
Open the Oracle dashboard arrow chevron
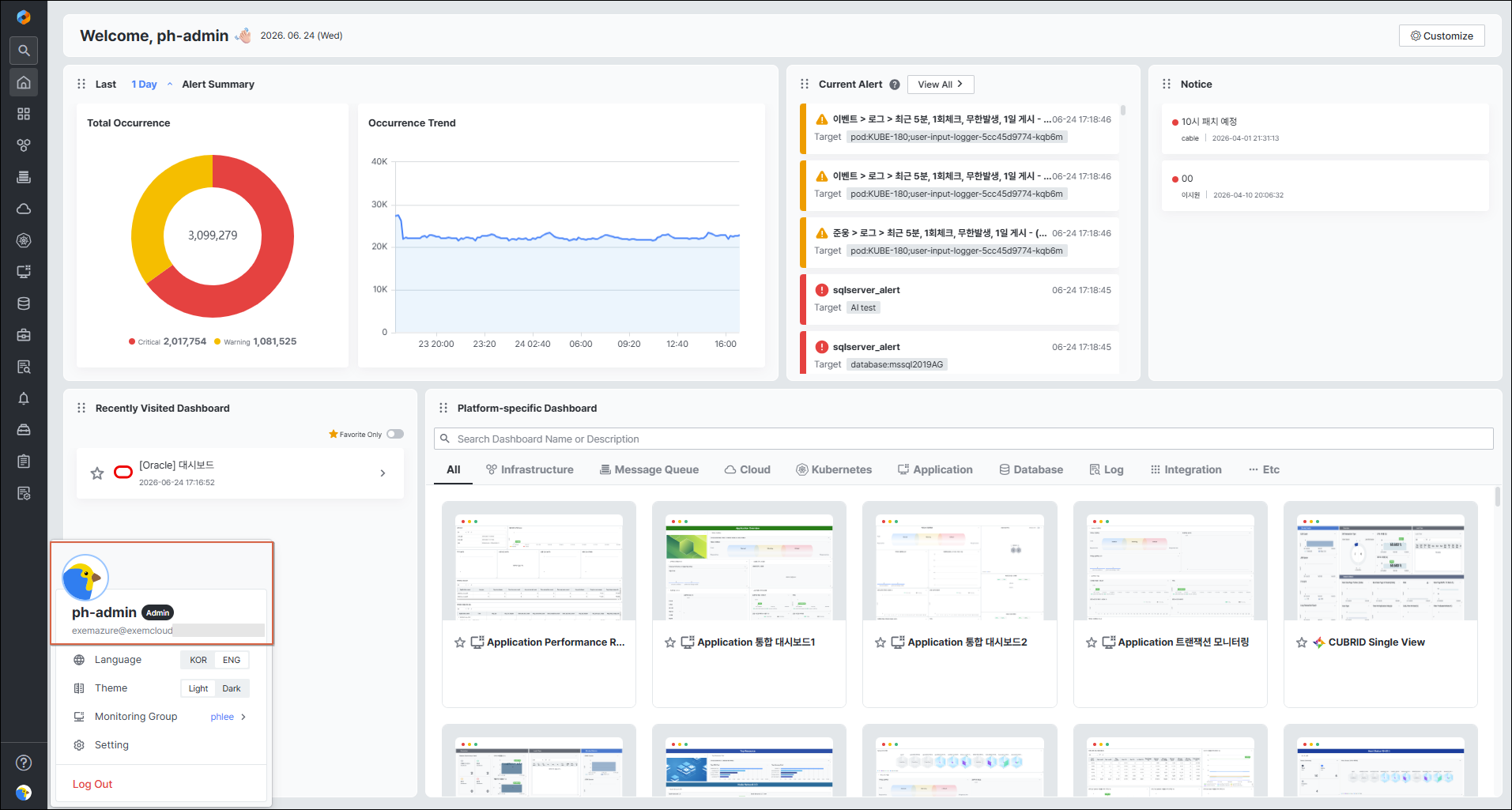[383, 473]
